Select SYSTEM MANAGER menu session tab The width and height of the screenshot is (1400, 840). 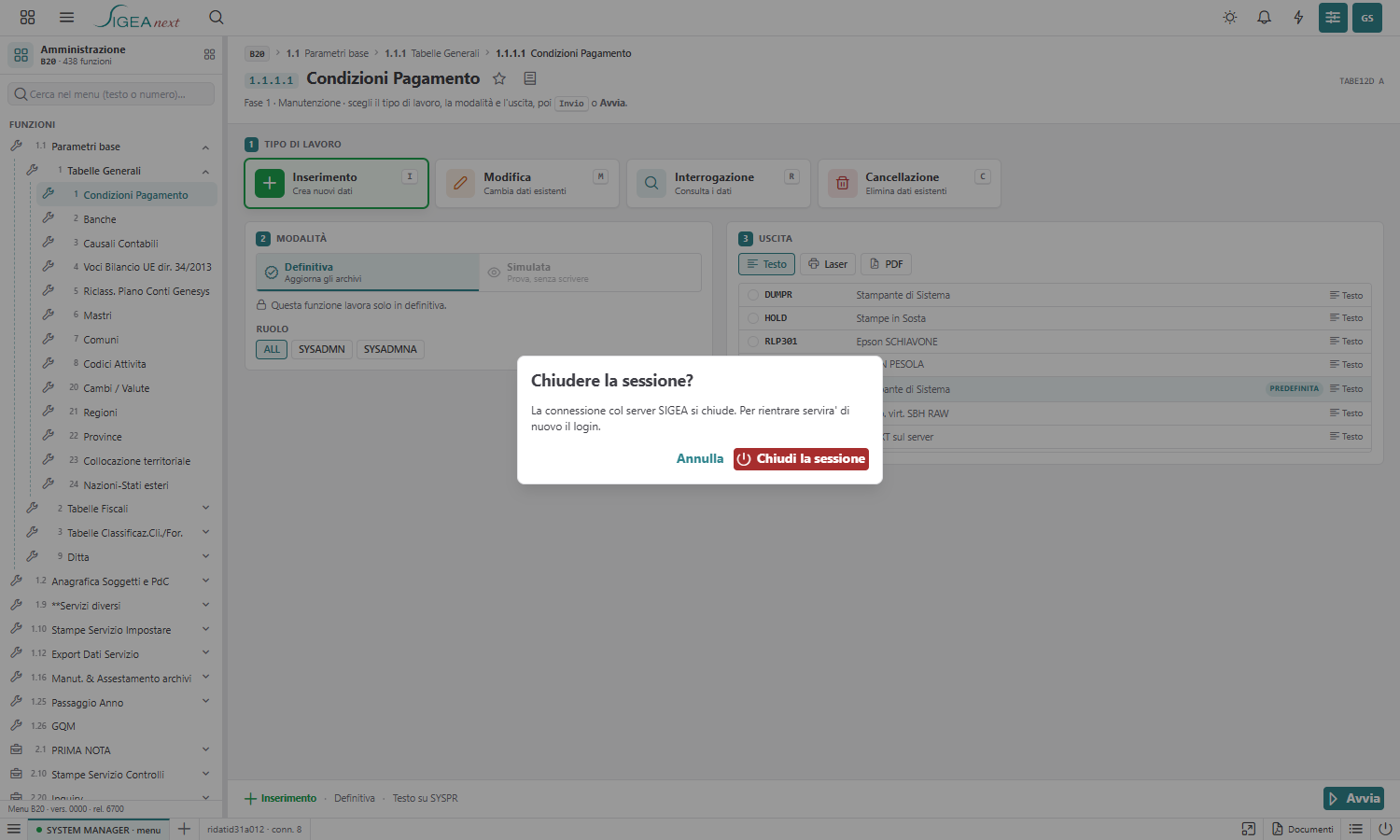[98, 830]
